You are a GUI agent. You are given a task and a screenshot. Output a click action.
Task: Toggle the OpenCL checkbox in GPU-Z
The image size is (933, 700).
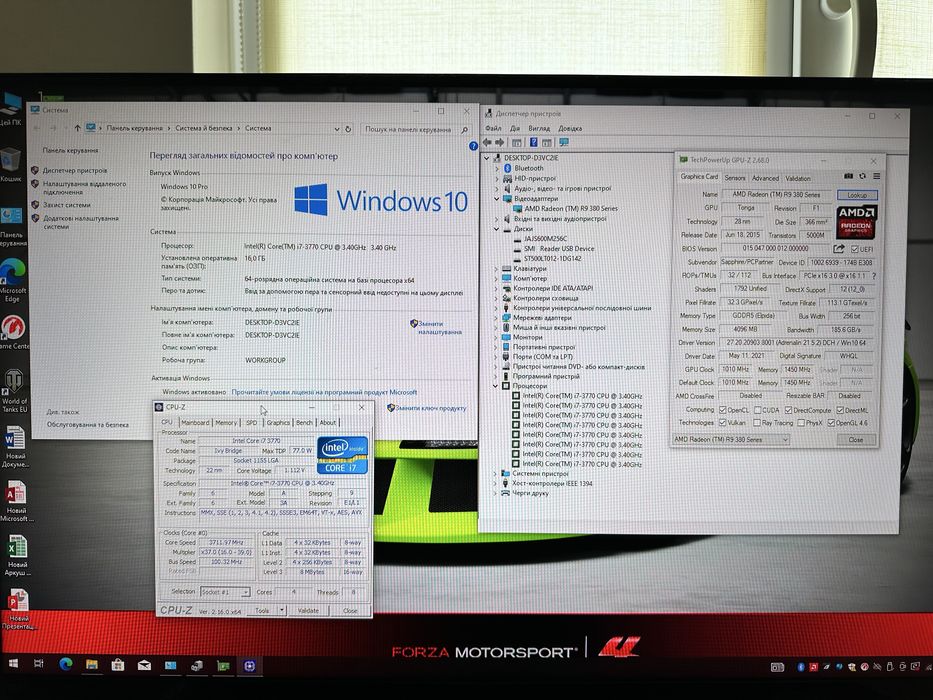pyautogui.click(x=722, y=410)
